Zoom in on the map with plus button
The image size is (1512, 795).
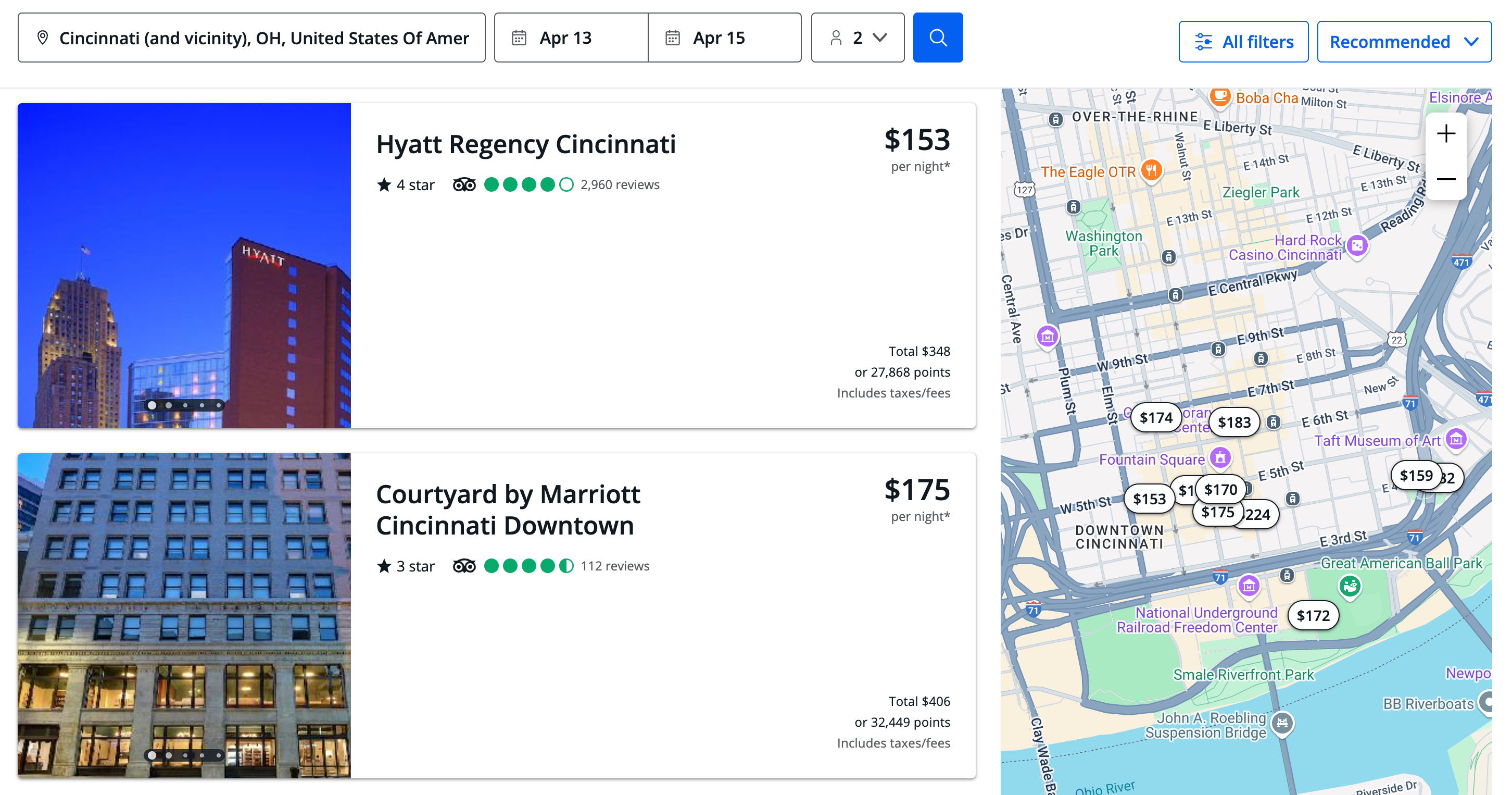1446,134
